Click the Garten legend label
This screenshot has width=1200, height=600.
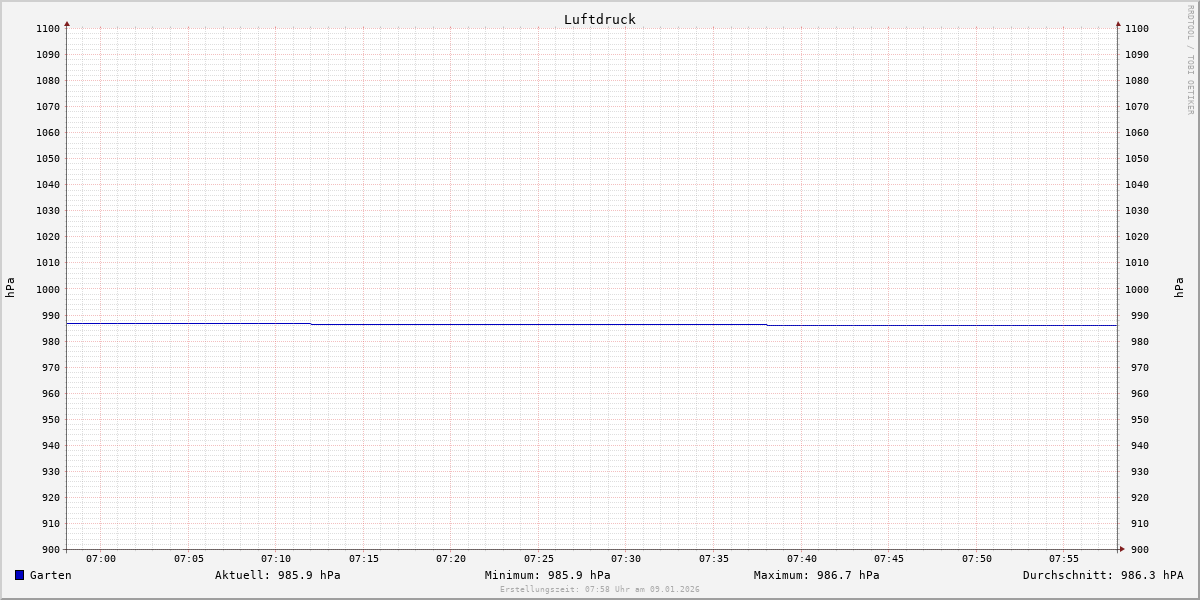[50, 575]
